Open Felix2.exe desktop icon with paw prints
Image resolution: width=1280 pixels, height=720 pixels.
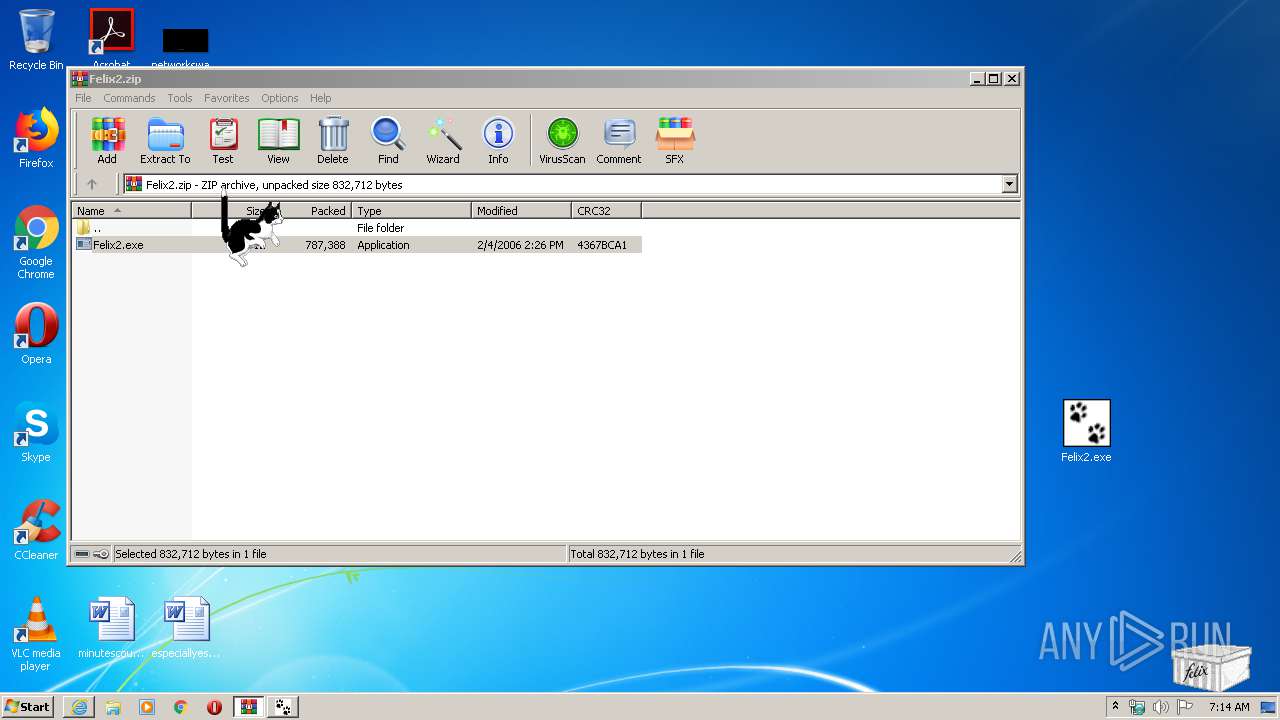[x=1086, y=432]
